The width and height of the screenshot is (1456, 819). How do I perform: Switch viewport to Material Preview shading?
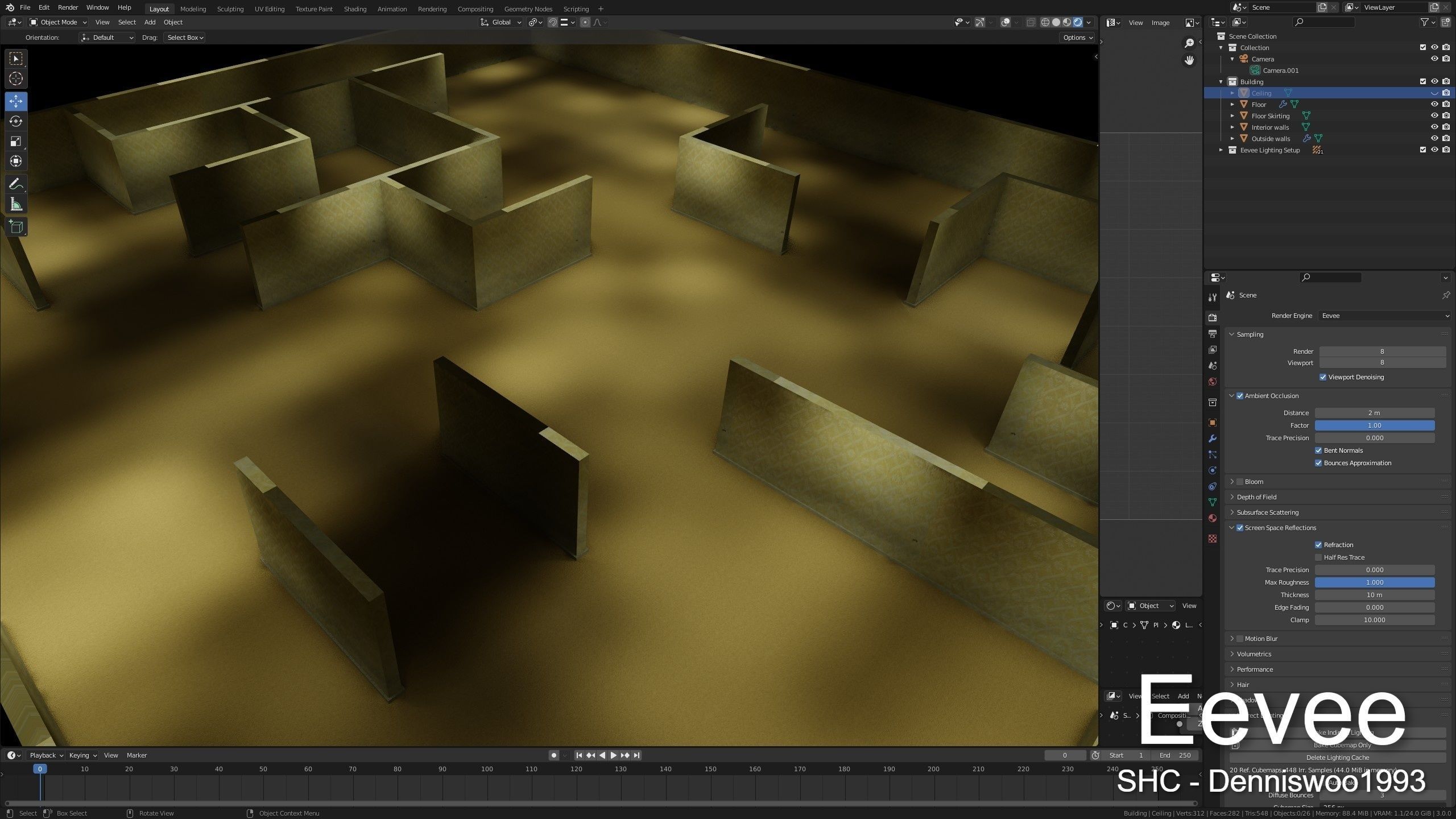tap(1067, 22)
